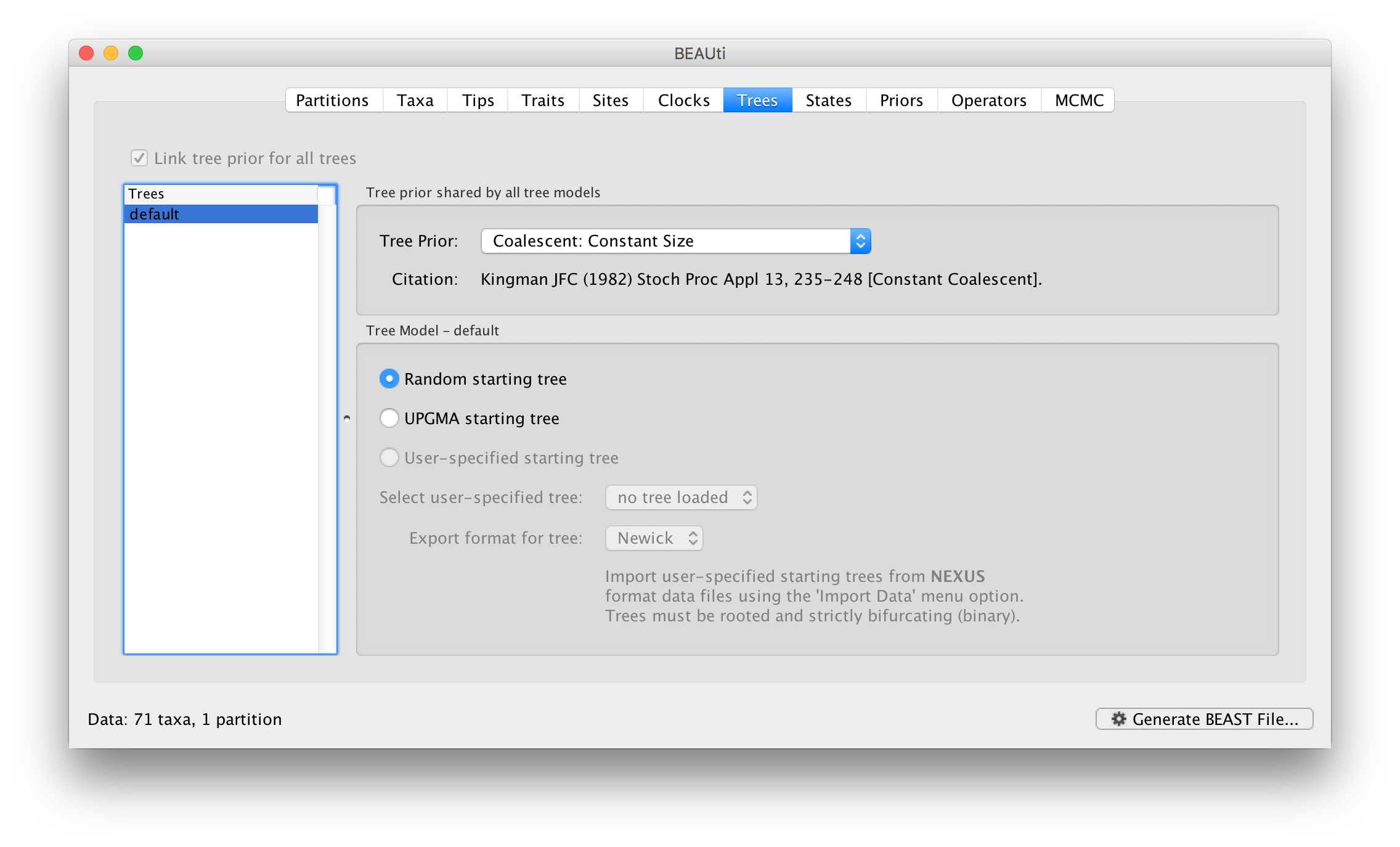Viewport: 1400px width, 847px height.
Task: Select the Trees tab
Action: (x=757, y=100)
